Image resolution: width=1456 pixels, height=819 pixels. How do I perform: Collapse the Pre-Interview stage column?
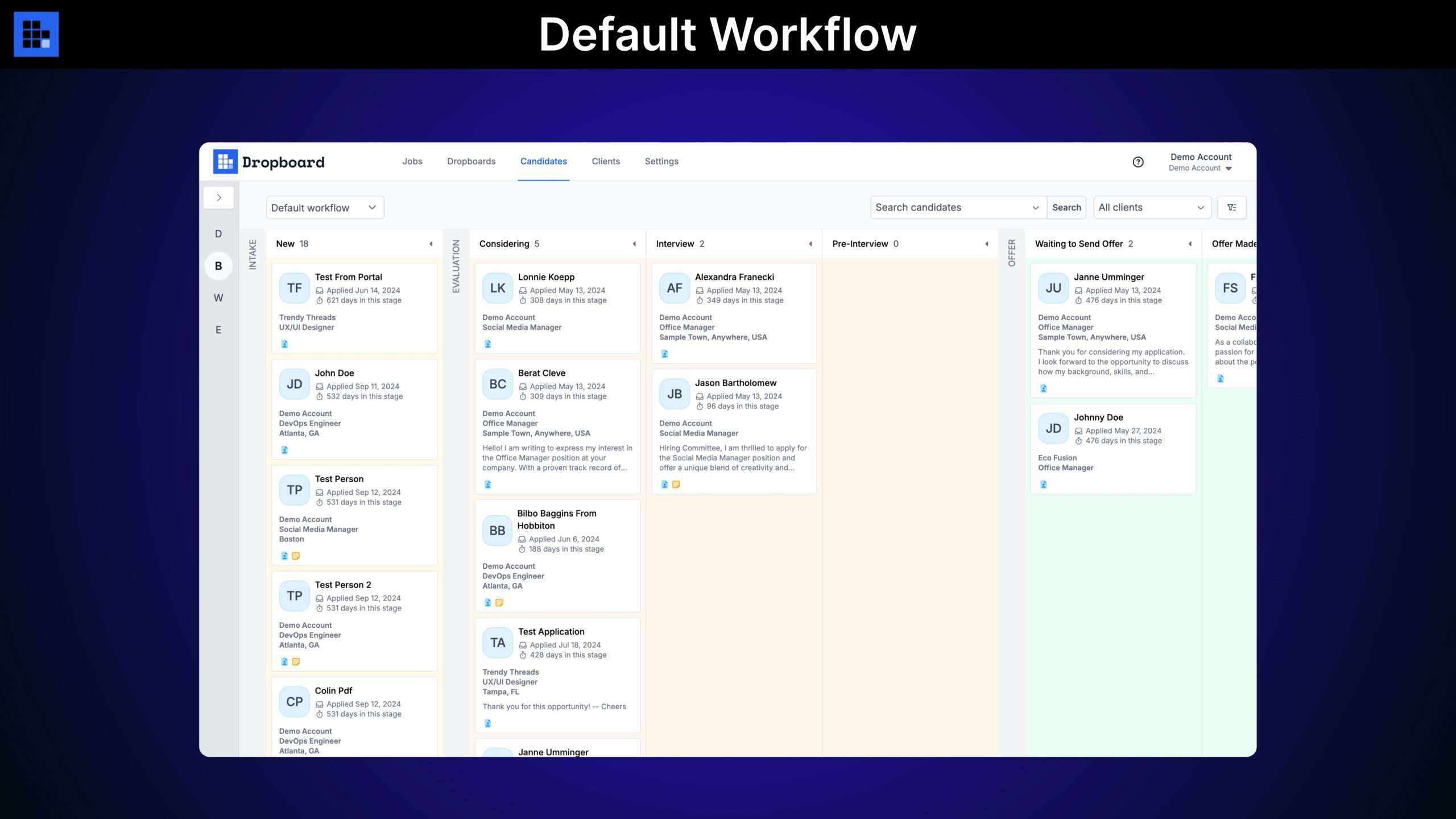[x=986, y=244]
